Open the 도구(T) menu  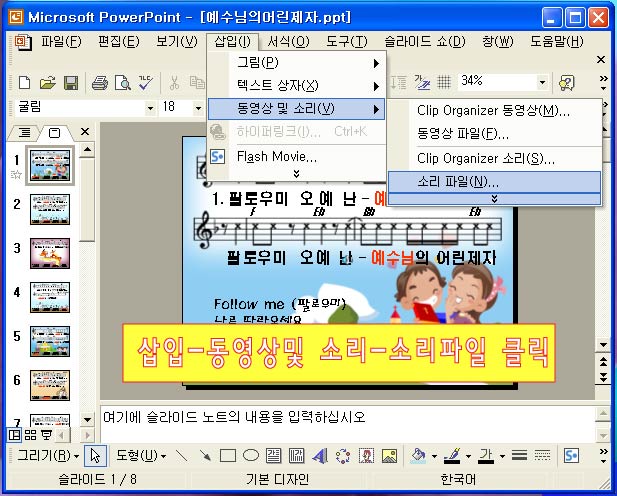tap(346, 41)
